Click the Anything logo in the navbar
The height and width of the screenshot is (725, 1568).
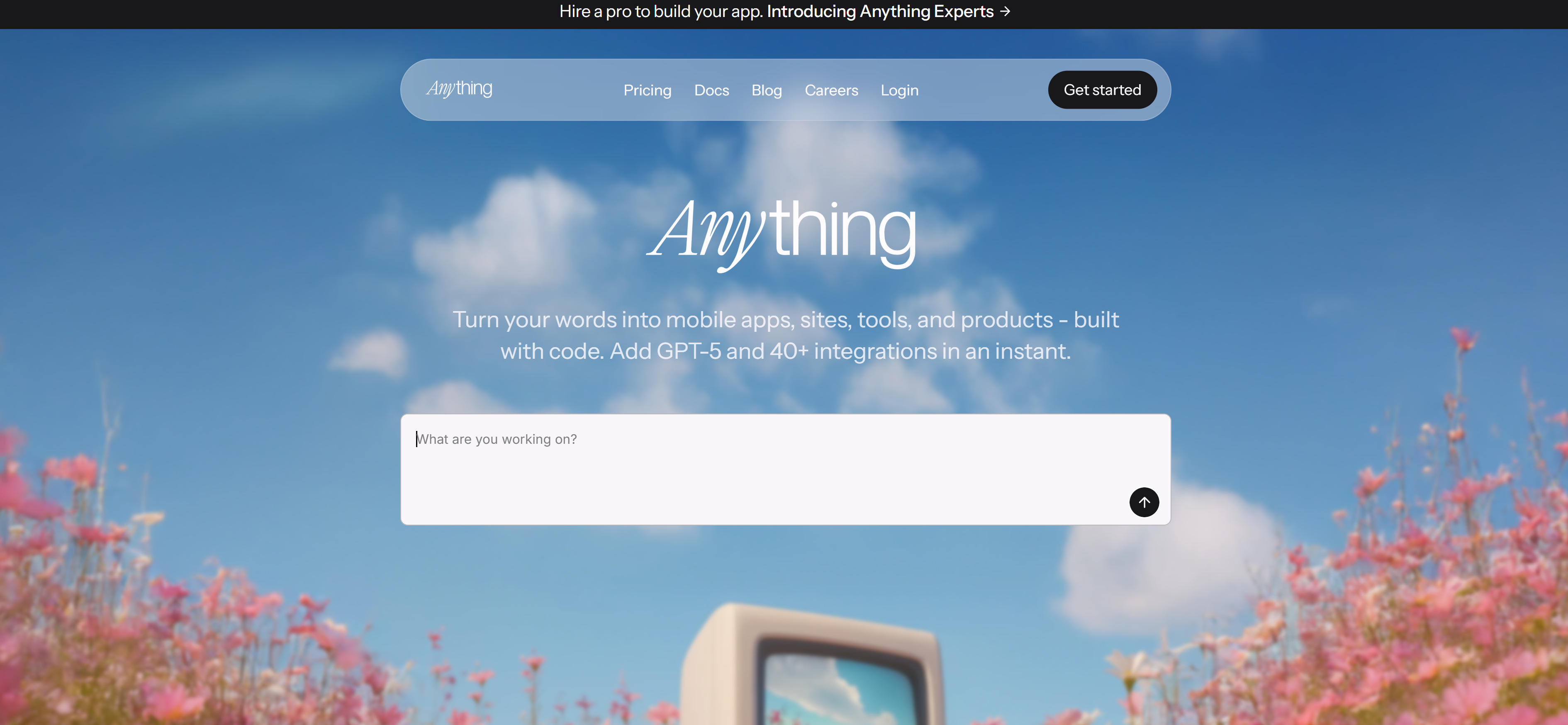point(460,89)
